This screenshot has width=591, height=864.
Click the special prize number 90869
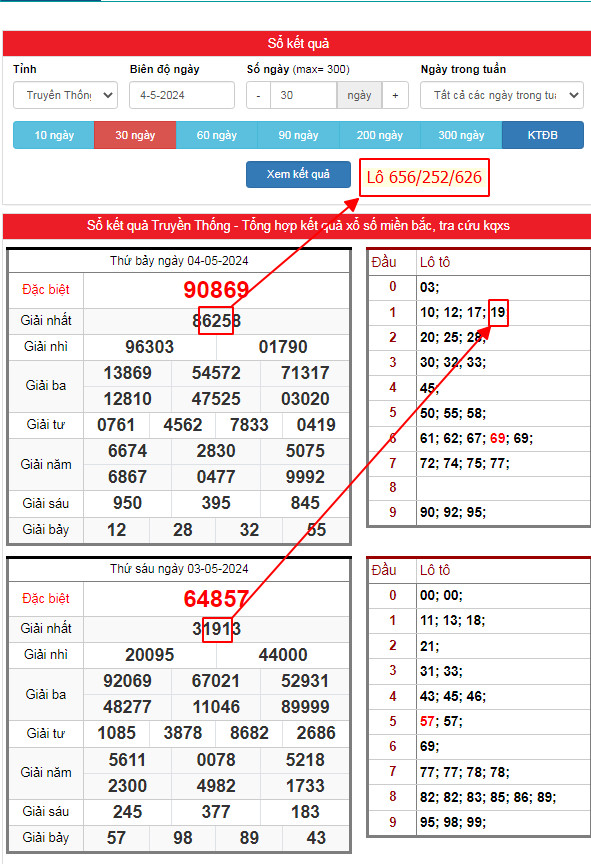(x=216, y=290)
